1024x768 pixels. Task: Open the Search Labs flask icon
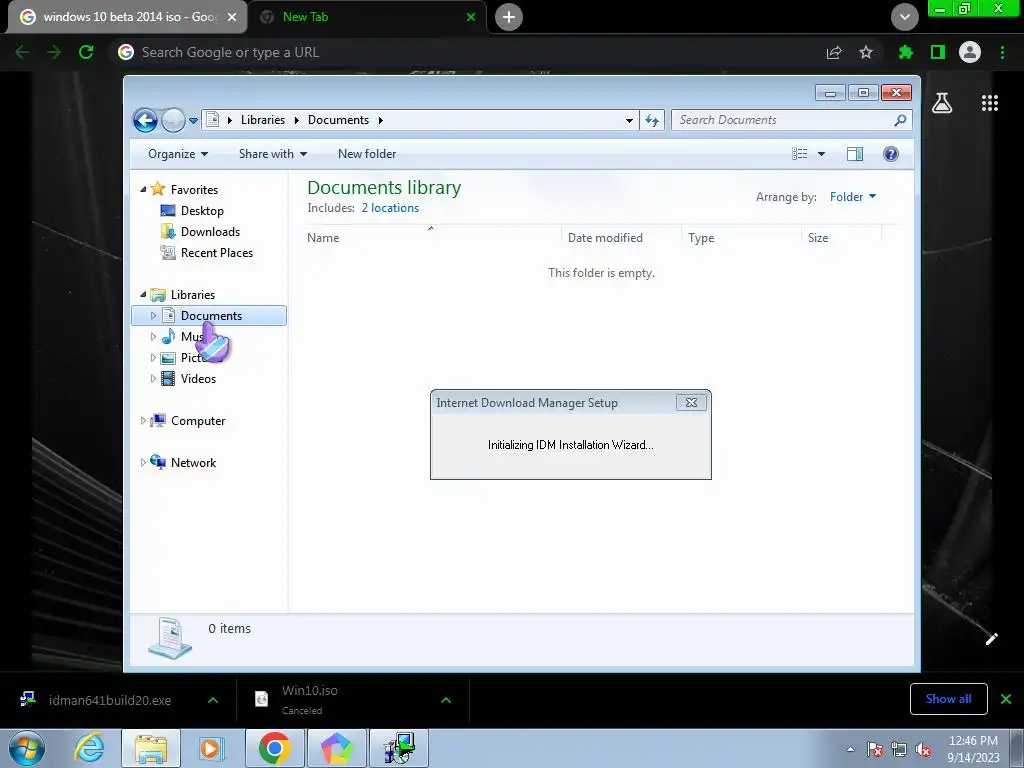click(942, 103)
